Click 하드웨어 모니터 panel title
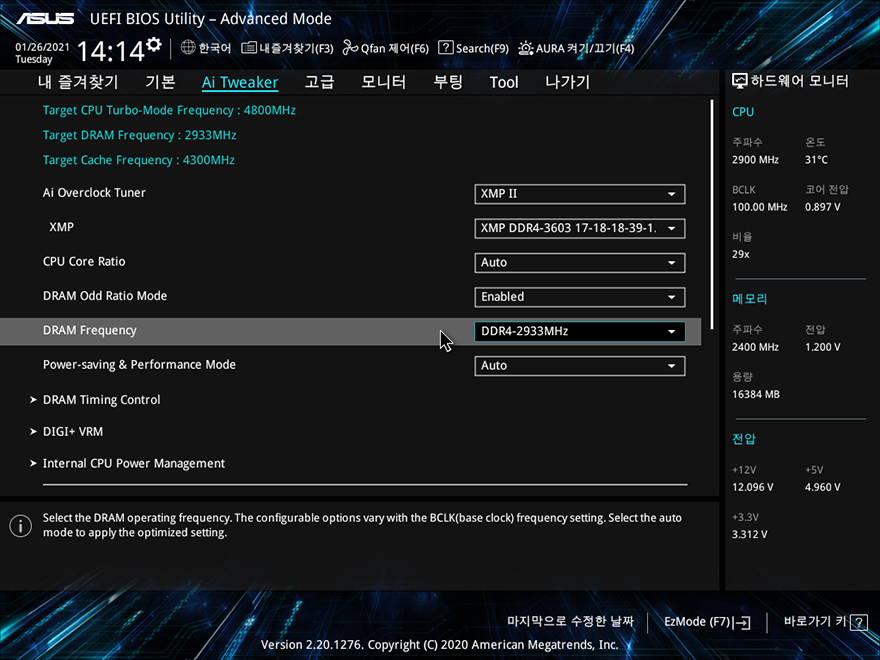 (799, 81)
